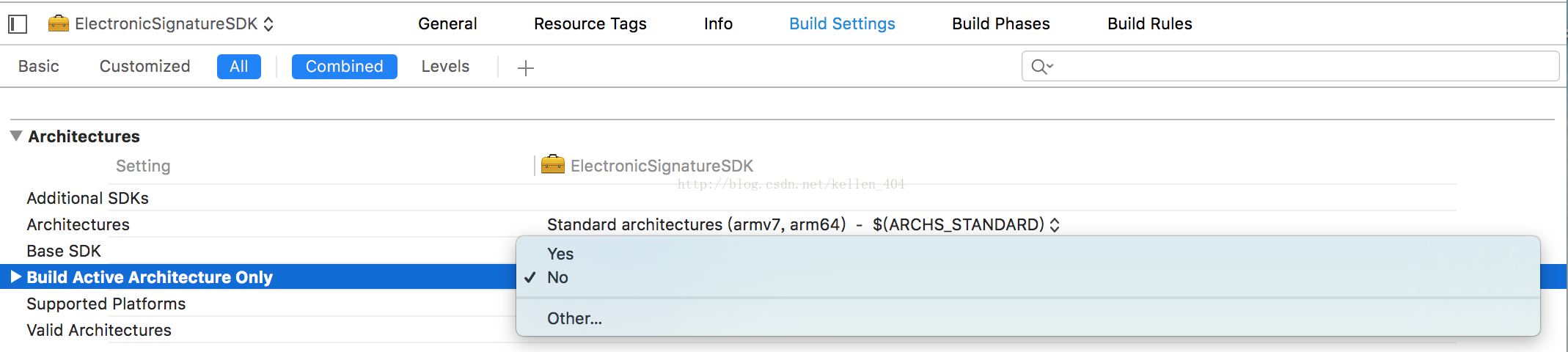1568x352 pixels.
Task: Select the Valid Architectures setting row
Action: [x=99, y=330]
